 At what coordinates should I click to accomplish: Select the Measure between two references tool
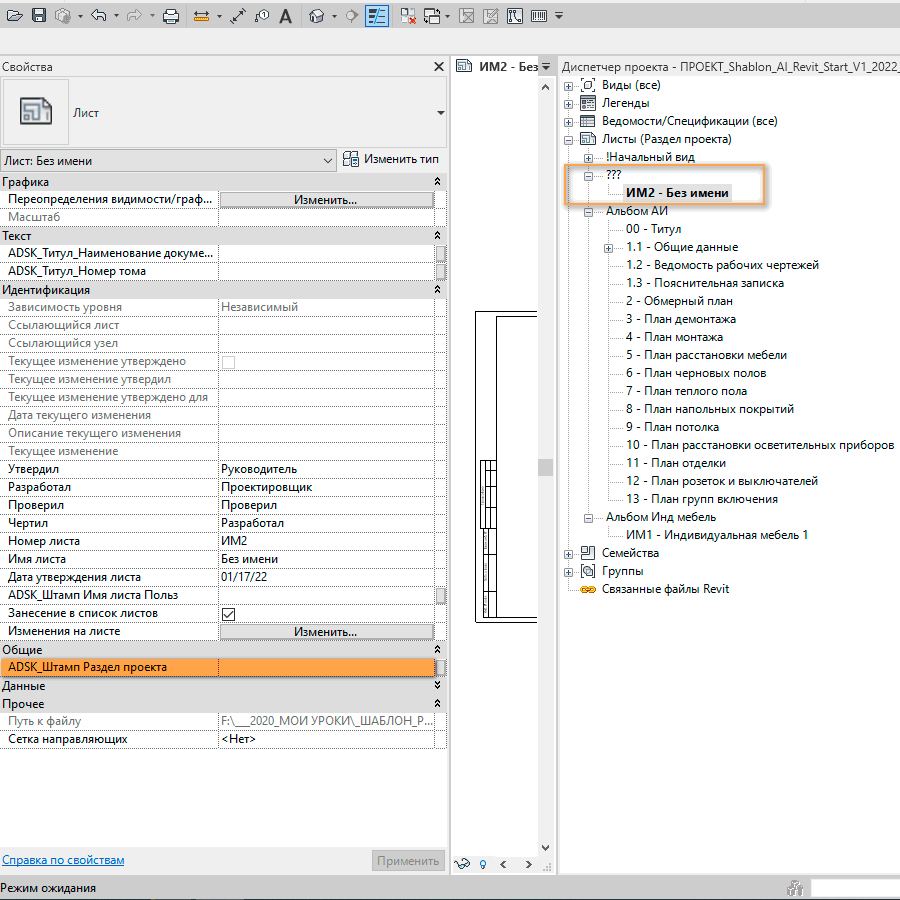201,16
